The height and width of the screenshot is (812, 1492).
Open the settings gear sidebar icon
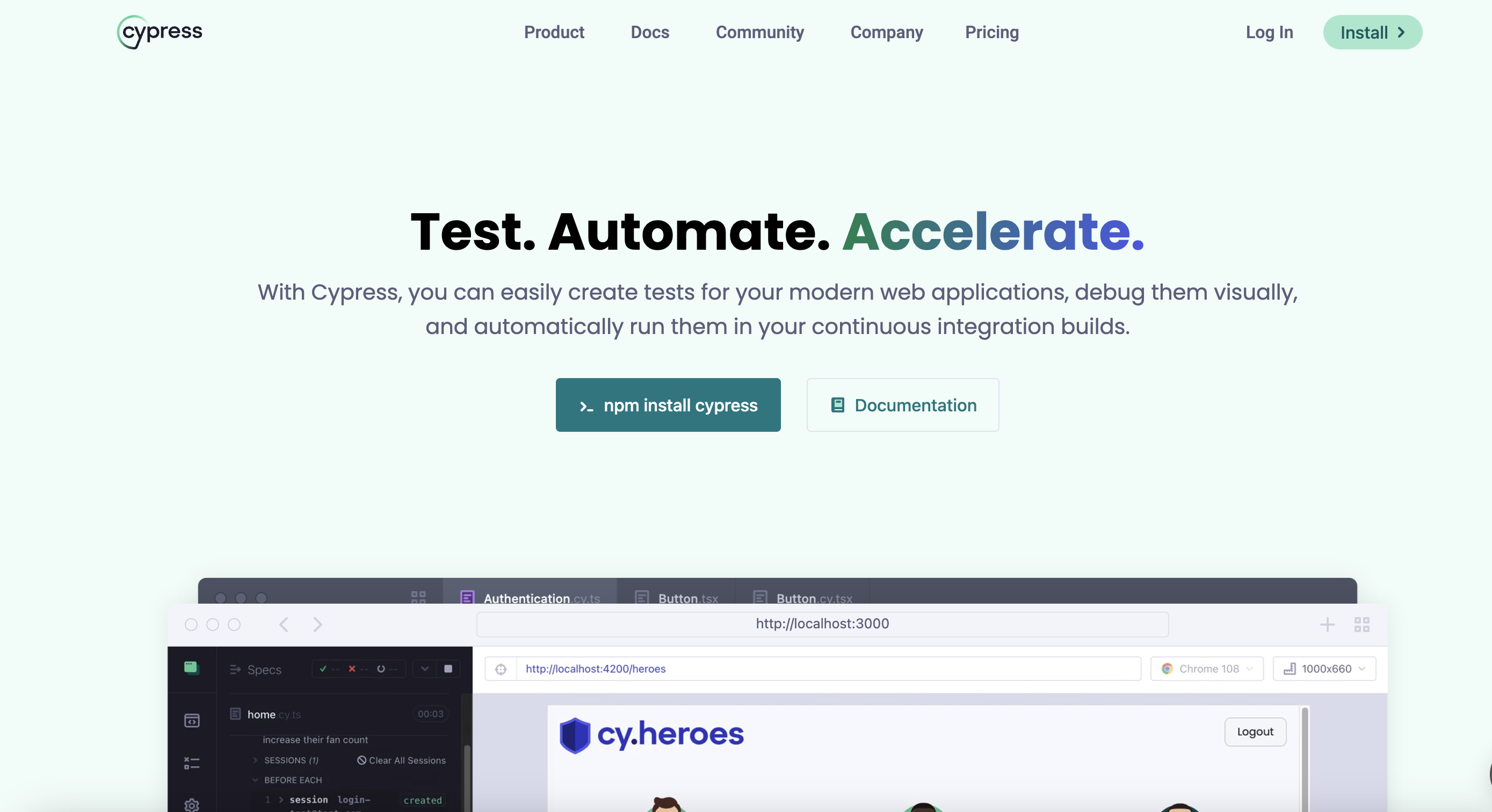(192, 804)
